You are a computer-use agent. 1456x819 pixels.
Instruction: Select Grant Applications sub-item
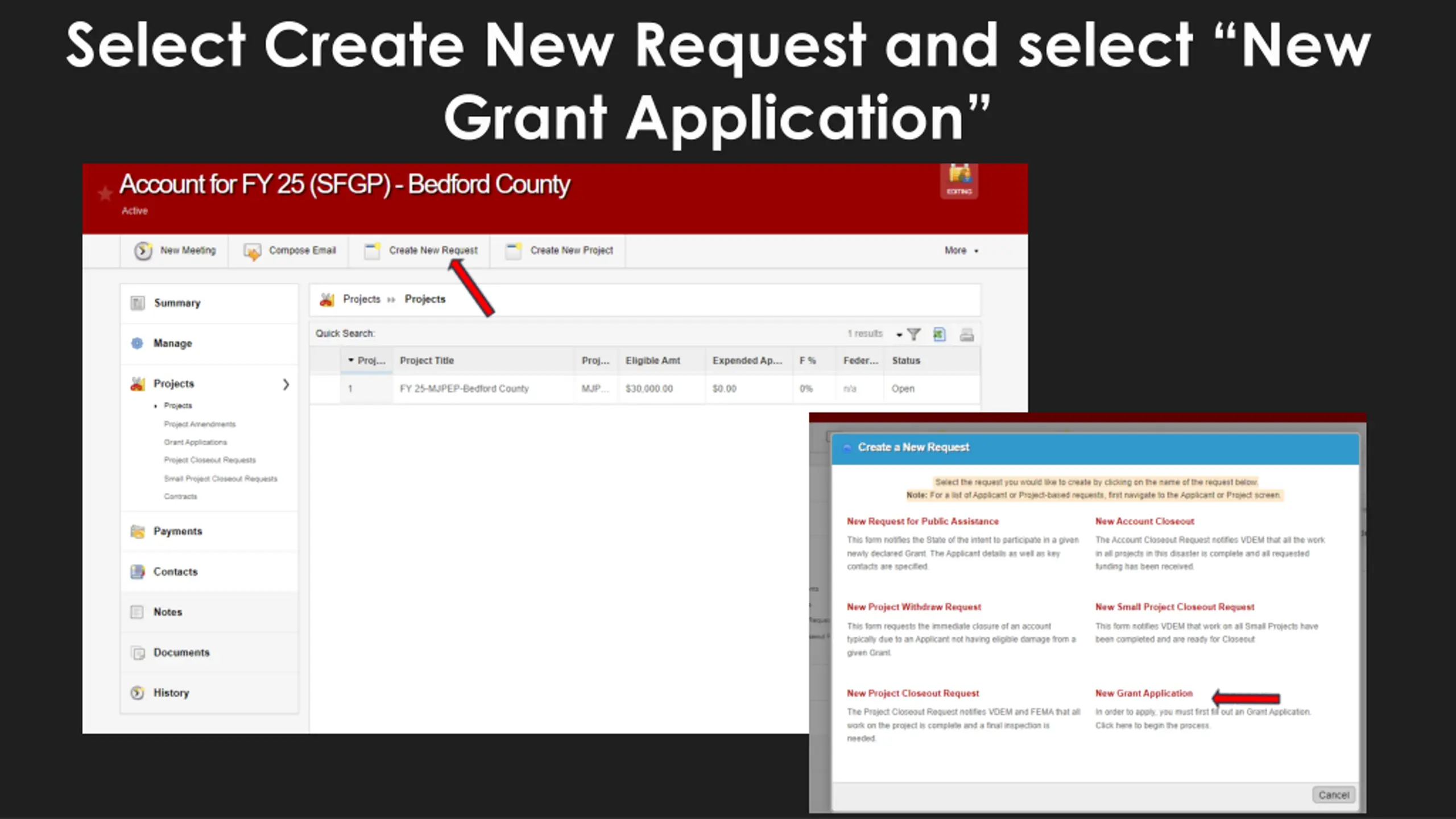pos(195,442)
